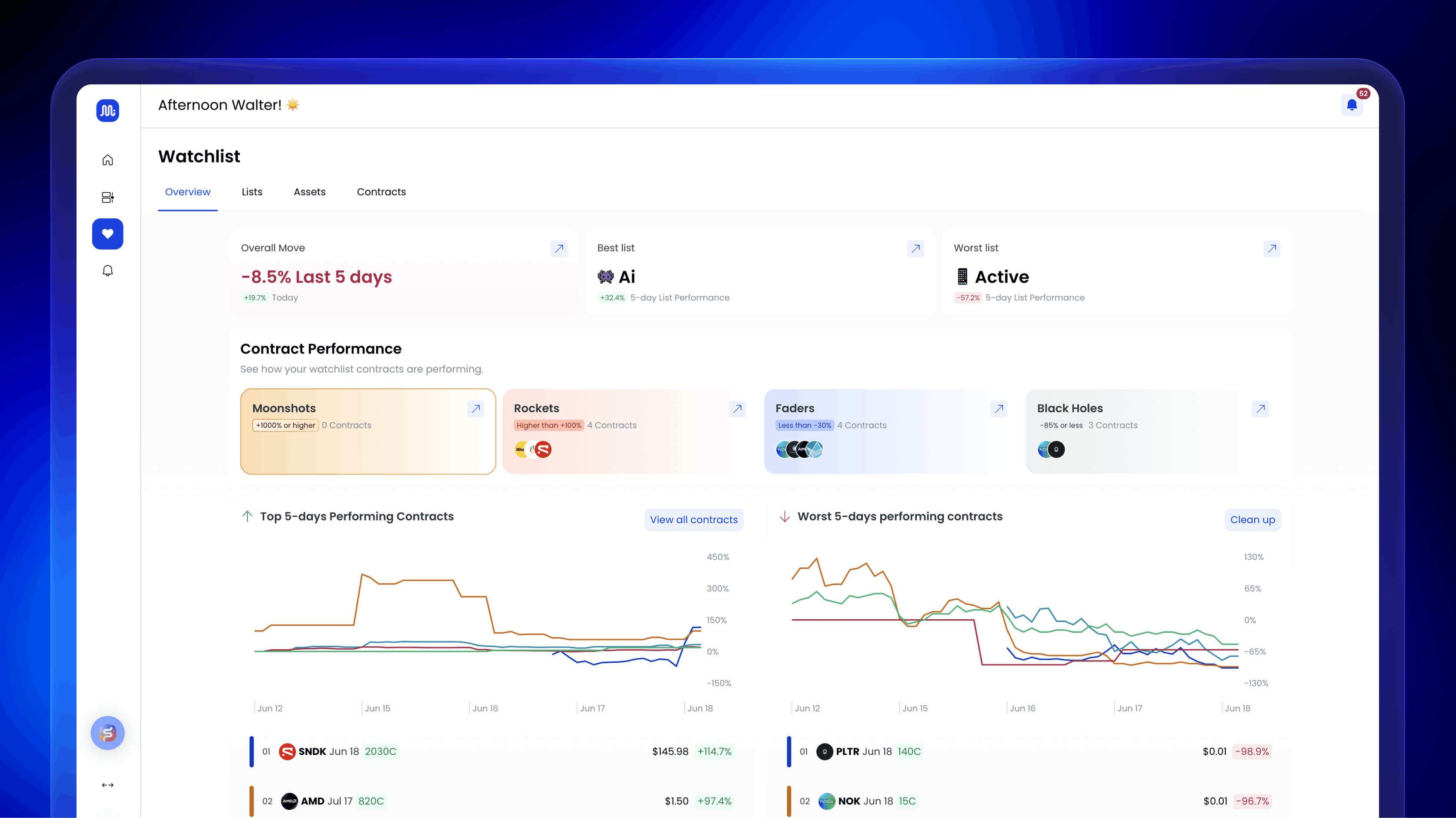Image resolution: width=1456 pixels, height=818 pixels.
Task: Click the NOK logo icon
Action: 827,801
